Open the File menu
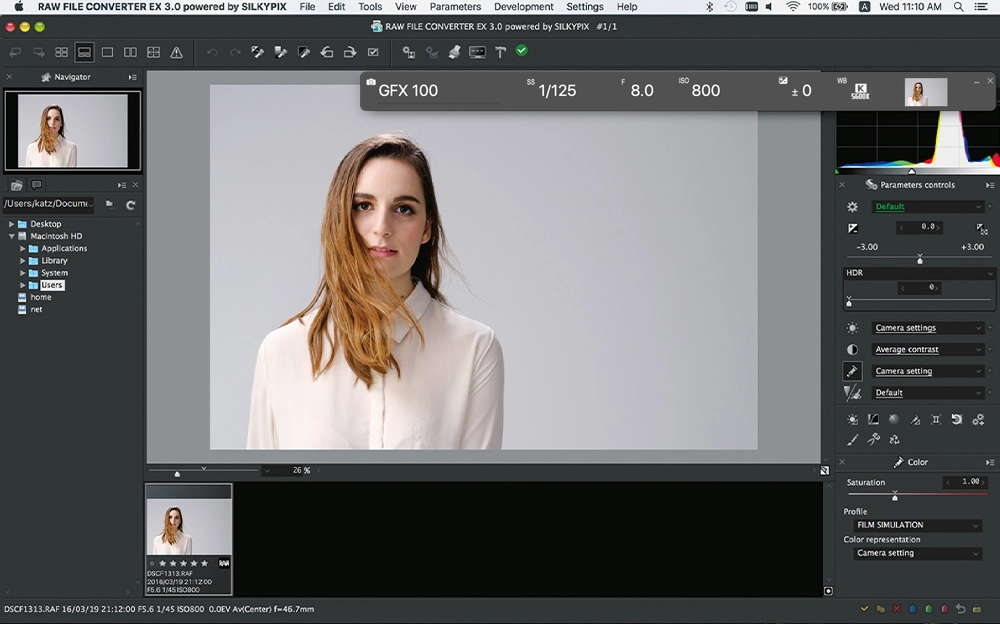This screenshot has height=624, width=1000. click(307, 6)
